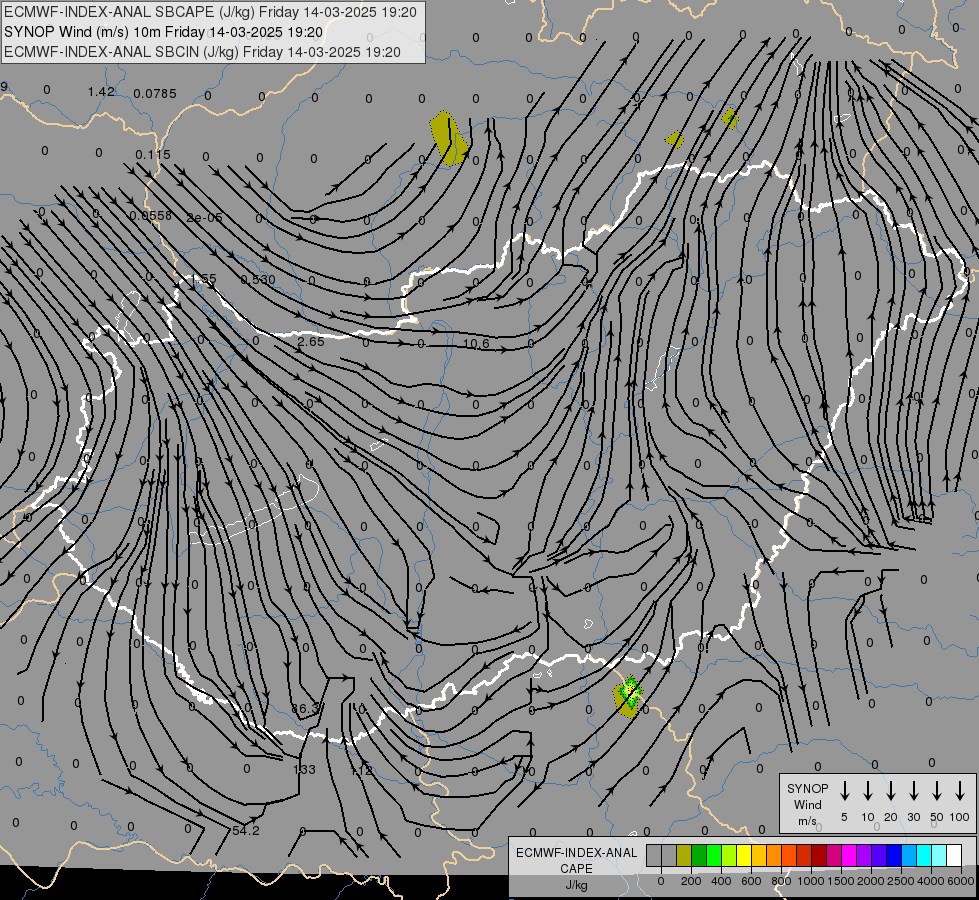Click the '2e-05' value on the map

click(204, 217)
